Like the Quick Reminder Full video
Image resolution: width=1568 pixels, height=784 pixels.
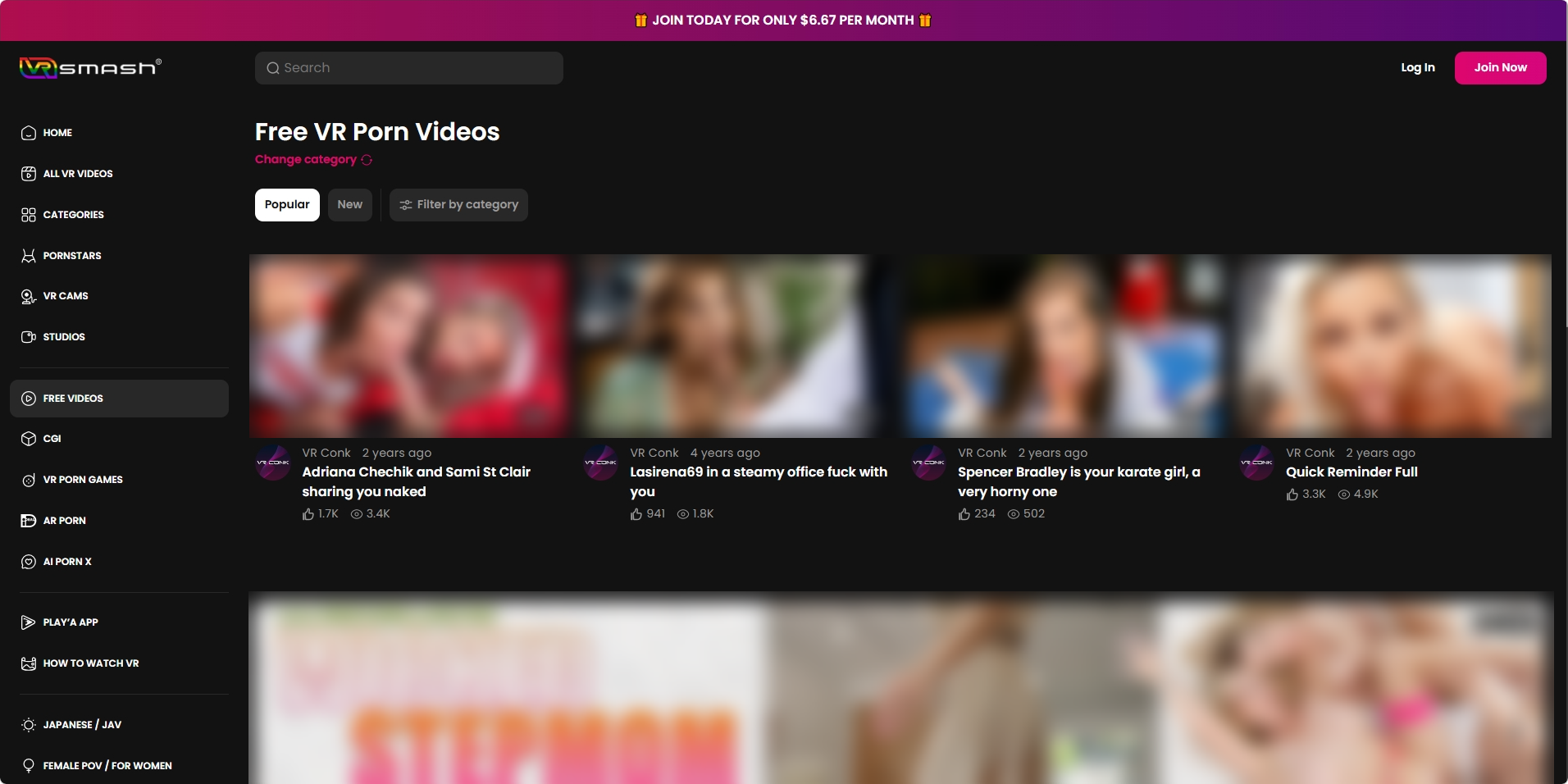[1292, 495]
